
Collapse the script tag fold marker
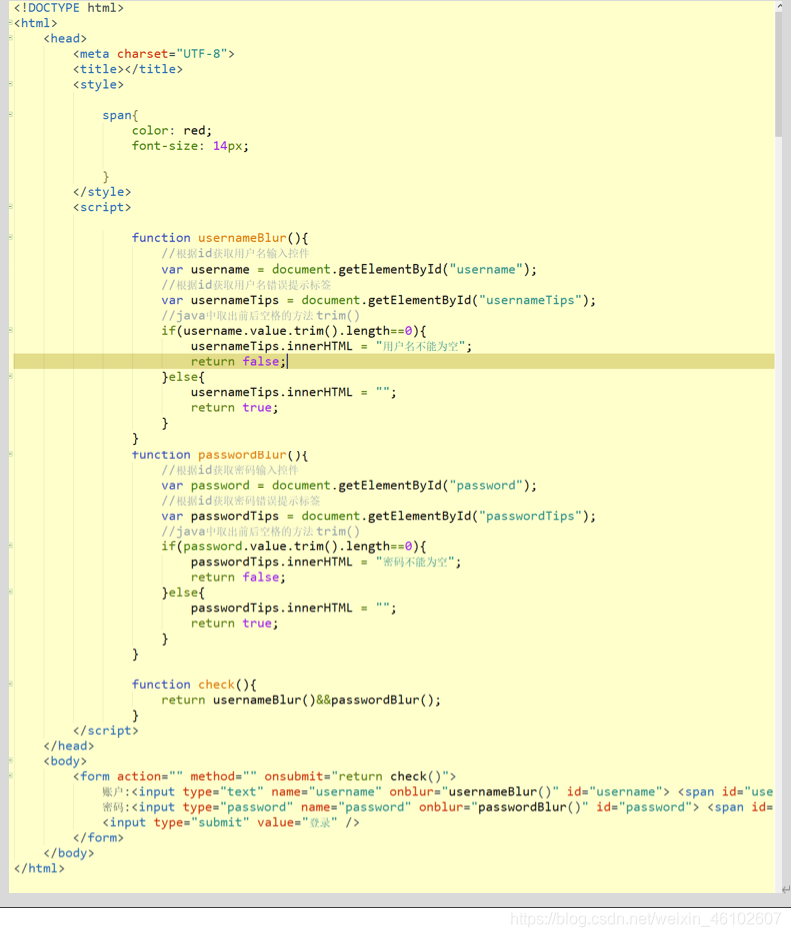point(11,207)
